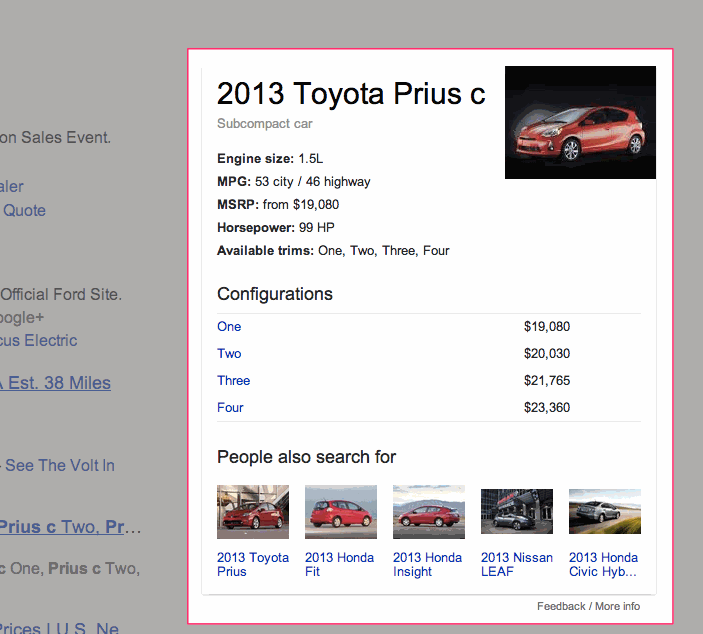
Task: Open the 'Four' trim configuration link
Action: click(230, 408)
